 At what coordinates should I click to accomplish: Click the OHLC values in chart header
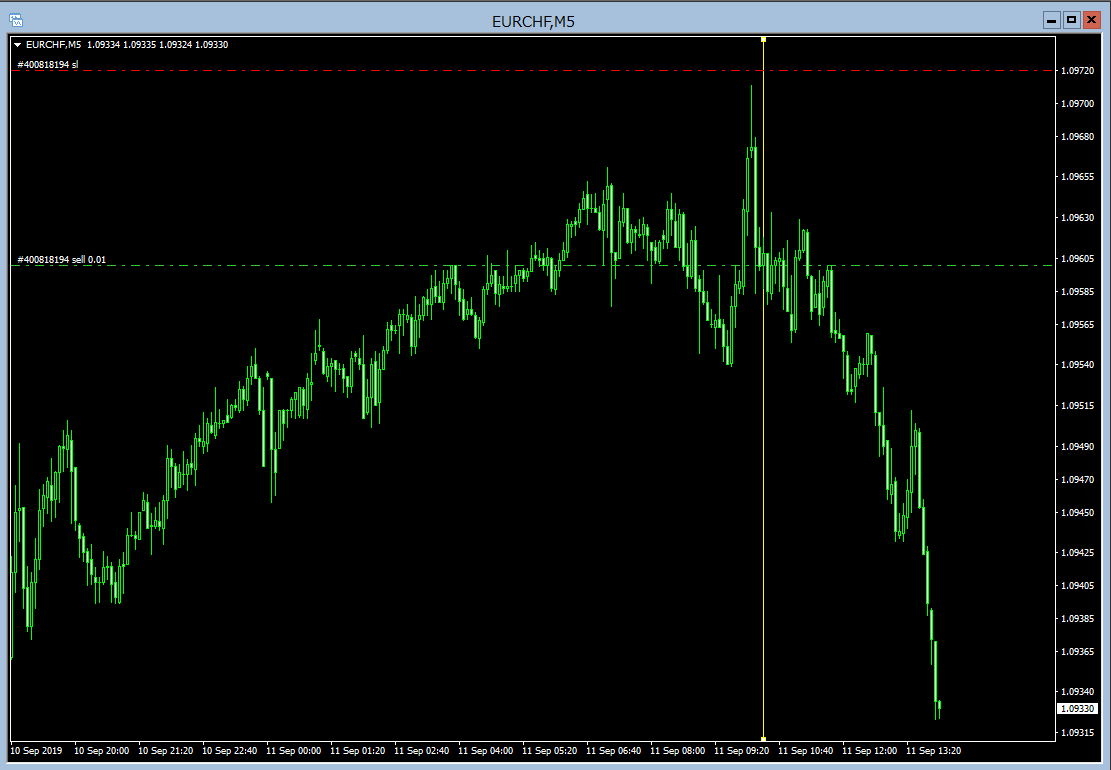coord(157,45)
